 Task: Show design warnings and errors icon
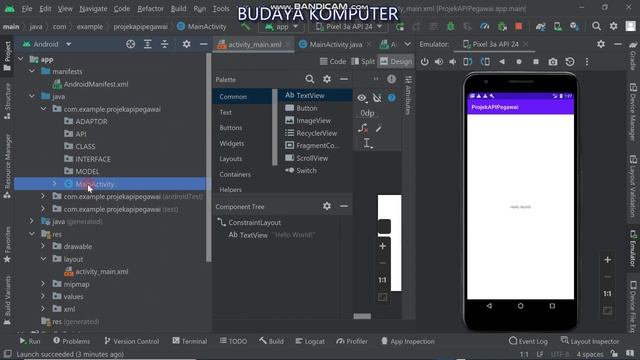391,79
